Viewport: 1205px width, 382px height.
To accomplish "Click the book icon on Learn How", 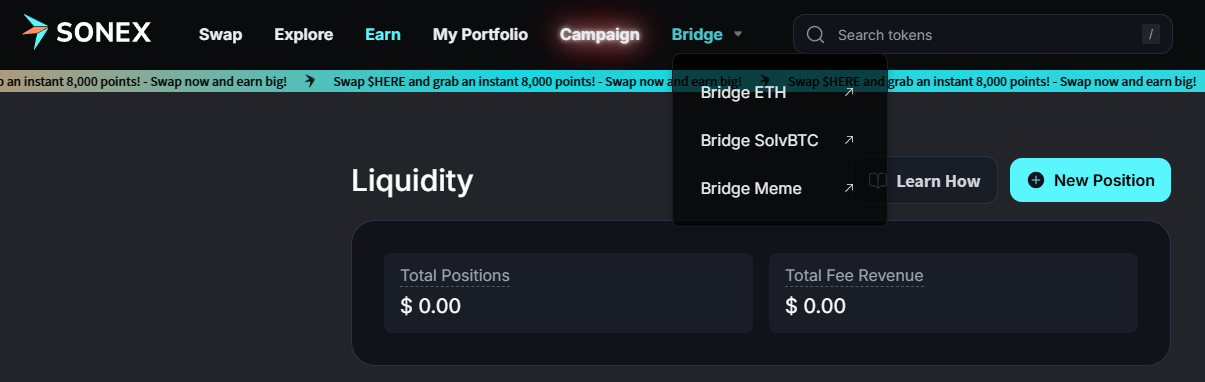I will click(x=878, y=181).
